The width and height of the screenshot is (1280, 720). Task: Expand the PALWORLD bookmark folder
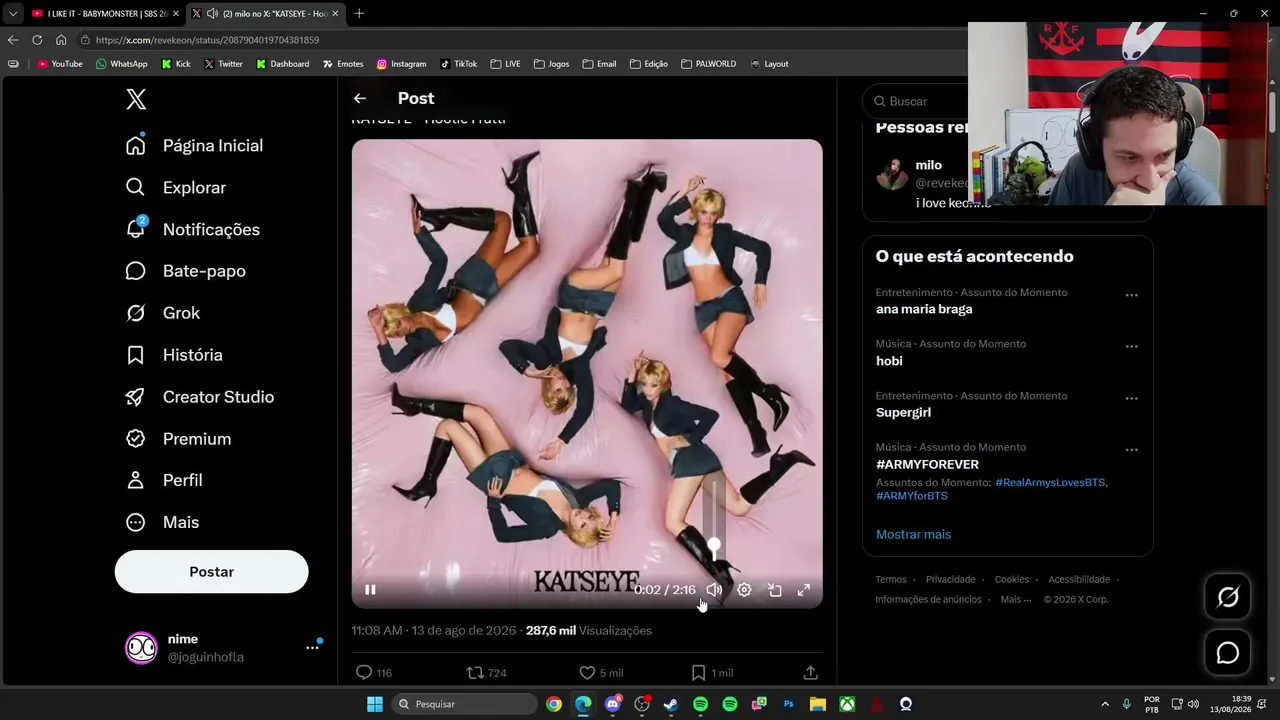click(x=708, y=64)
